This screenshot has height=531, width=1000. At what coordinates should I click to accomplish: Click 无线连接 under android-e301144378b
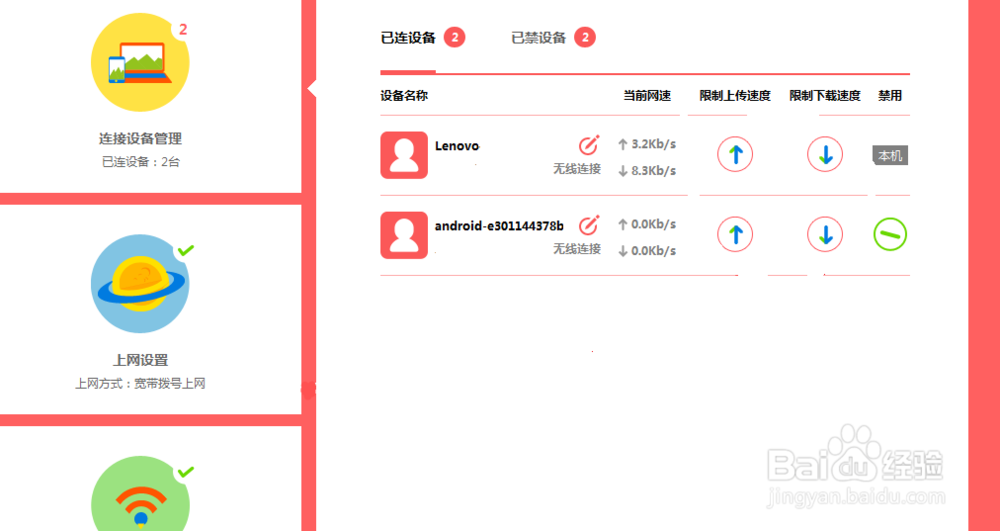tap(577, 249)
